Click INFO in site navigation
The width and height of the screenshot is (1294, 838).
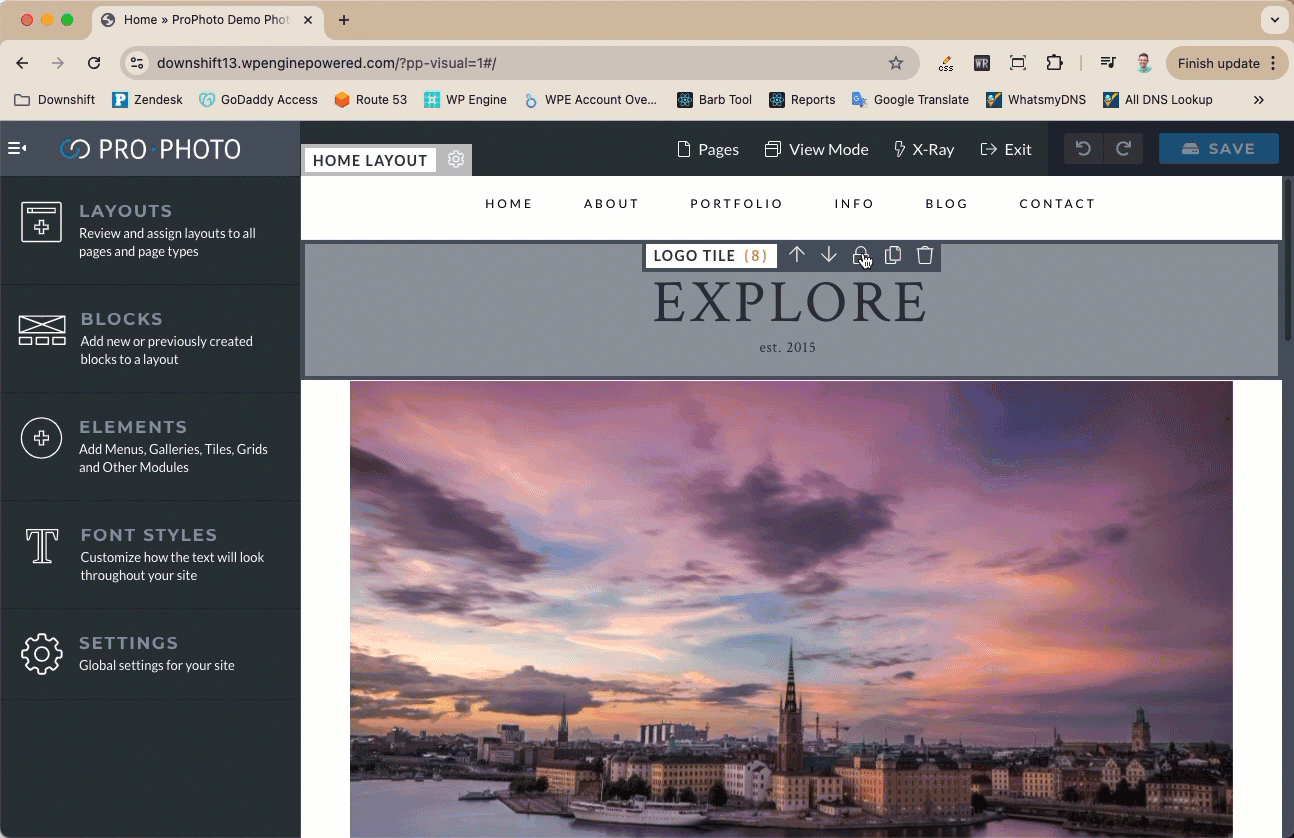(x=855, y=204)
